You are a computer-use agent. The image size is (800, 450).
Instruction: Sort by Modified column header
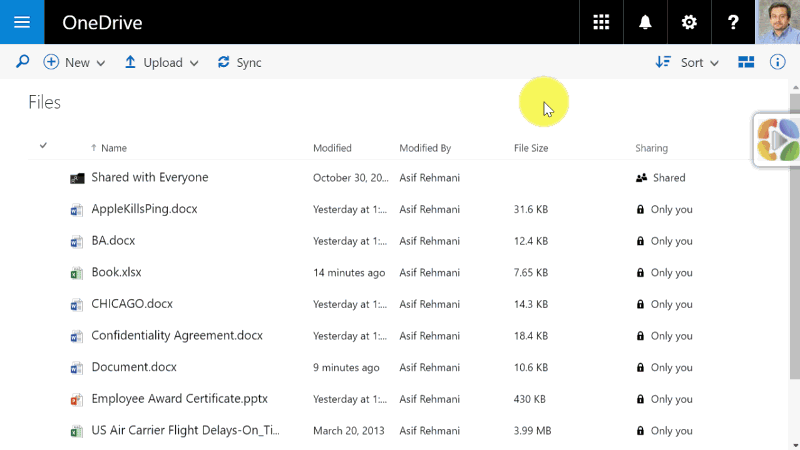coord(332,148)
